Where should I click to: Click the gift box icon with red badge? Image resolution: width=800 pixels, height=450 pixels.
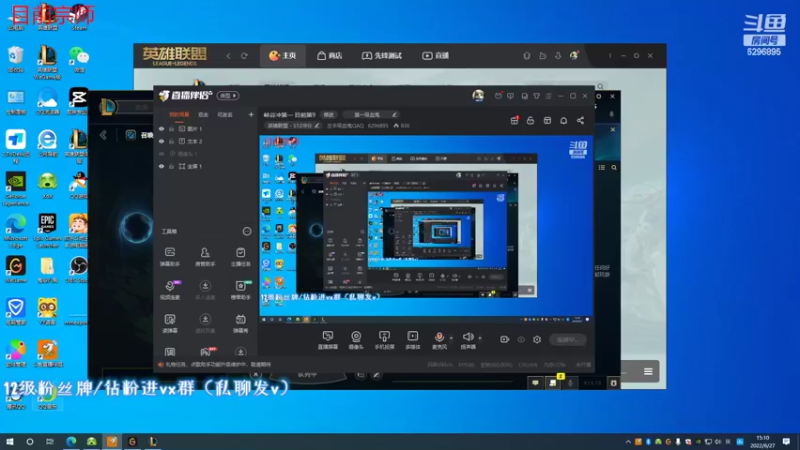point(514,120)
